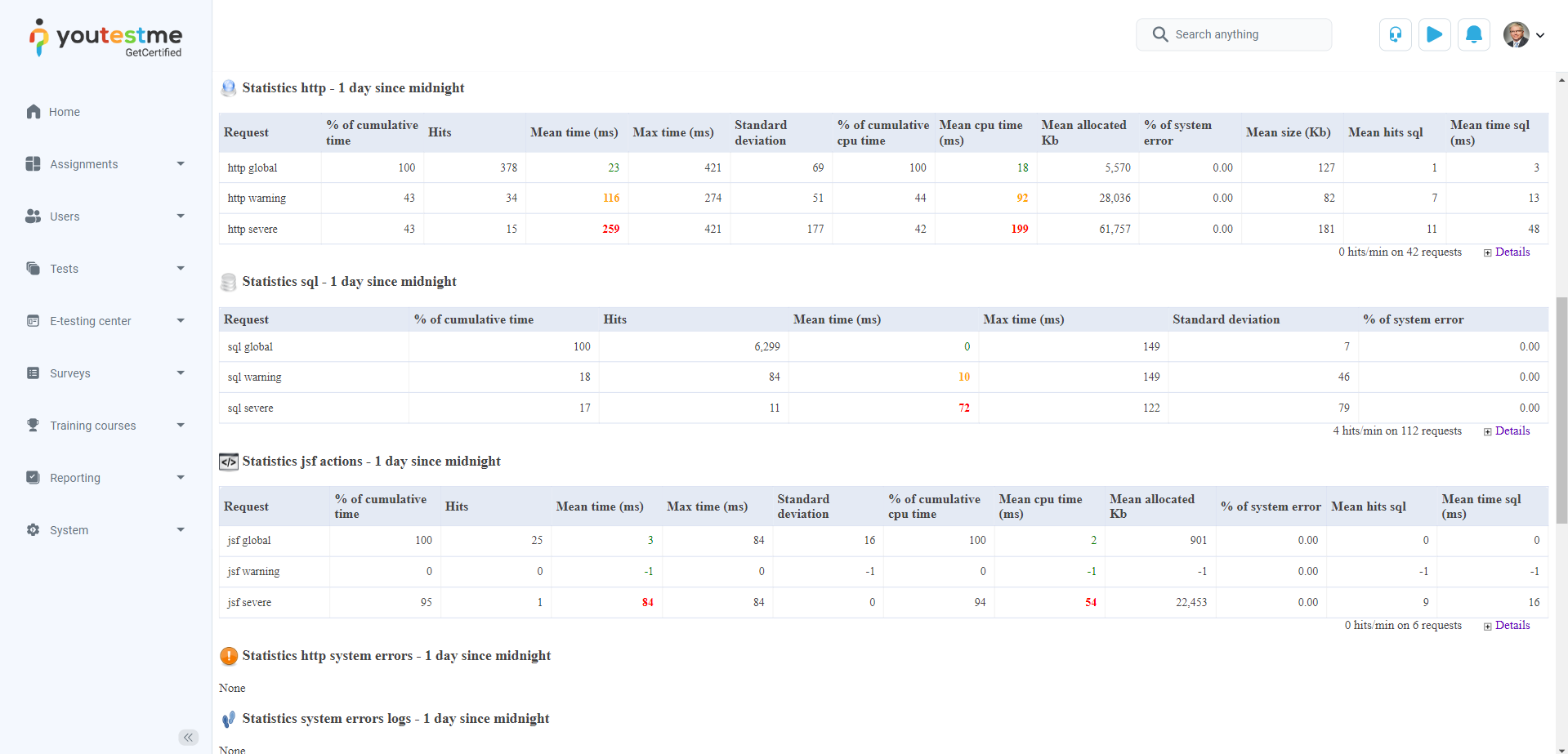Open the System menu item
This screenshot has width=1568, height=754.
(x=105, y=530)
